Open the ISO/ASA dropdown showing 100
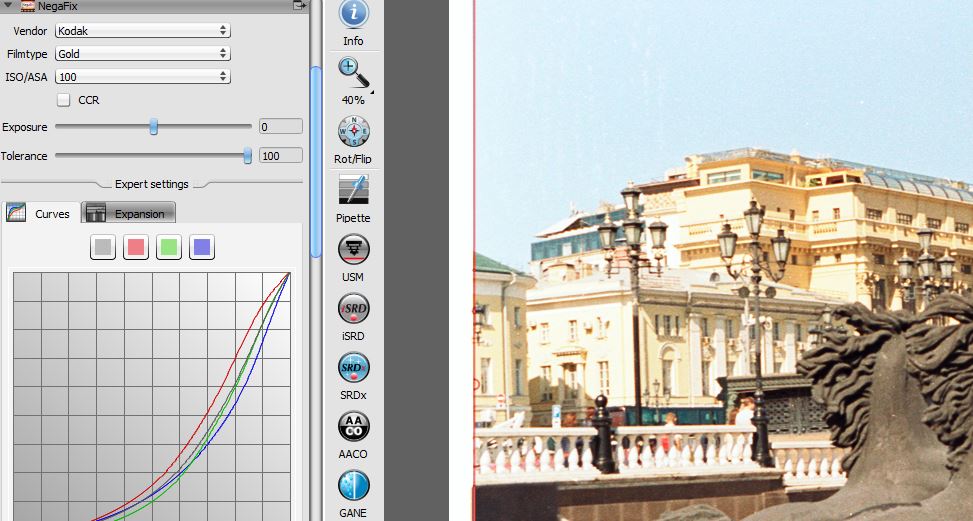Screen dimensions: 973x521 [x=142, y=77]
